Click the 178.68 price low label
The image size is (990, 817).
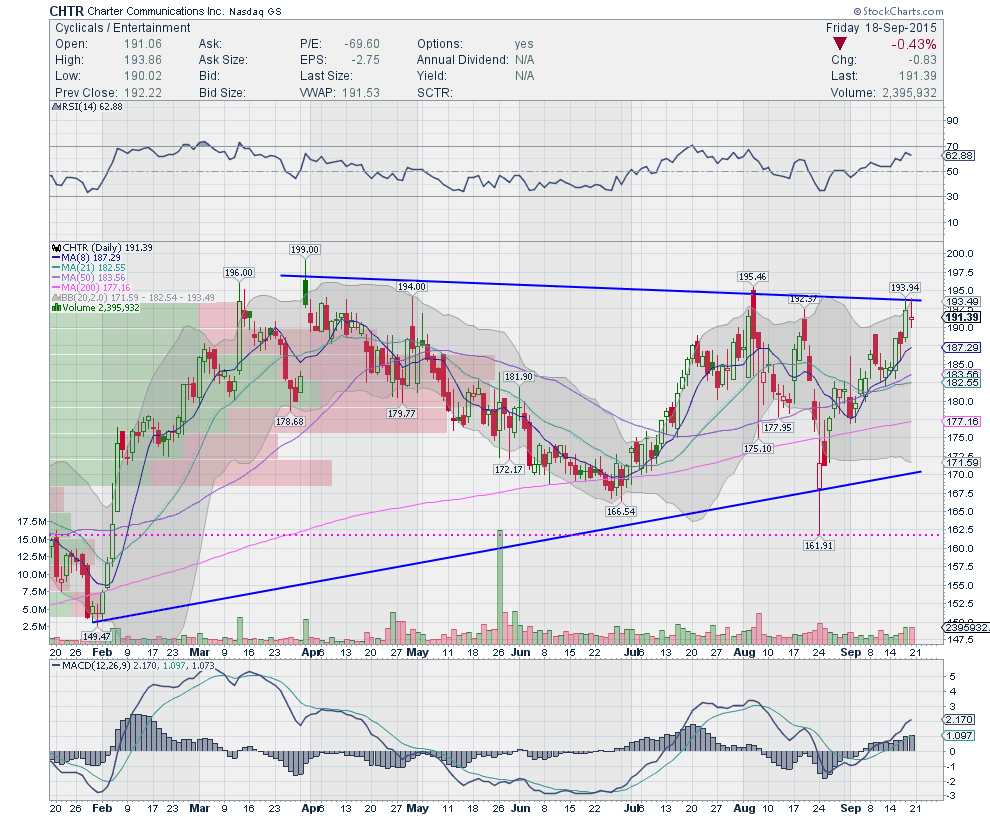[290, 421]
